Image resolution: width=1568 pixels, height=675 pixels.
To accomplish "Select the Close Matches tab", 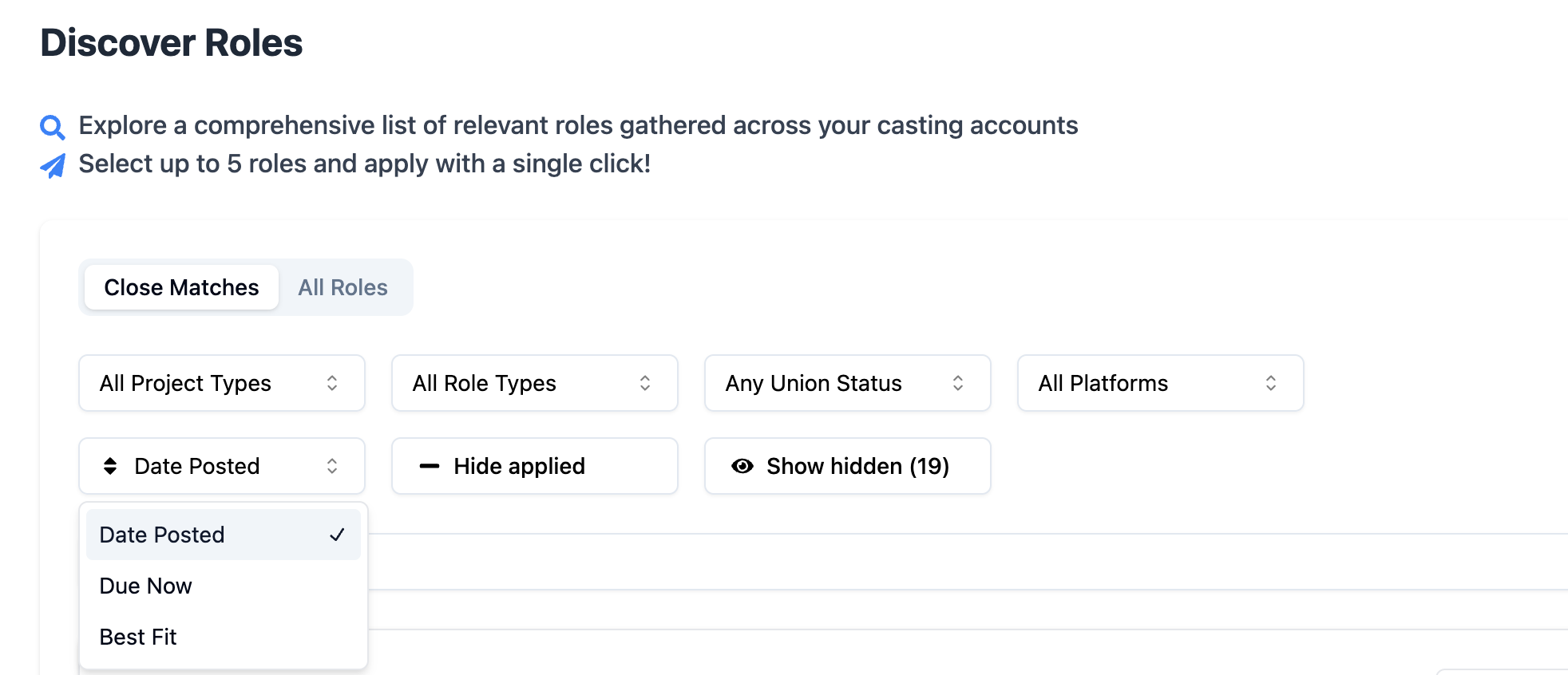I will pyautogui.click(x=181, y=287).
